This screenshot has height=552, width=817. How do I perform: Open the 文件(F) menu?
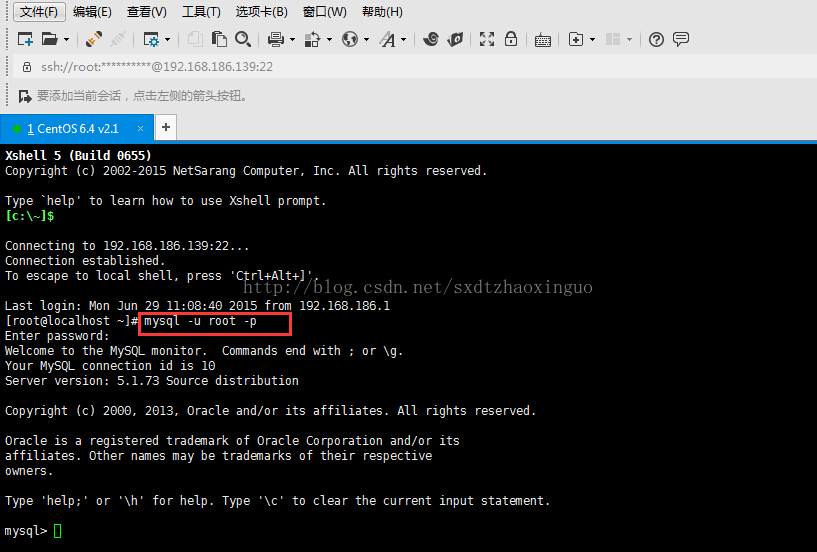[39, 11]
